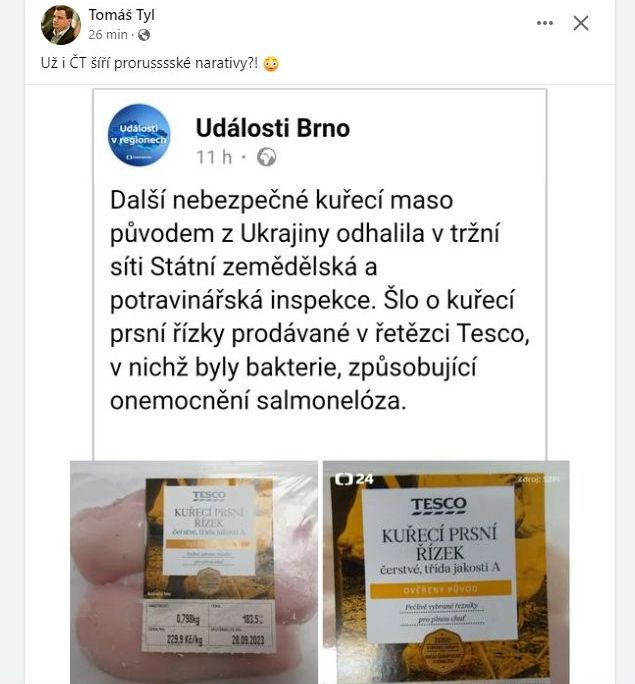
Task: Open the Tomáš Tyl name link
Action: pos(122,15)
